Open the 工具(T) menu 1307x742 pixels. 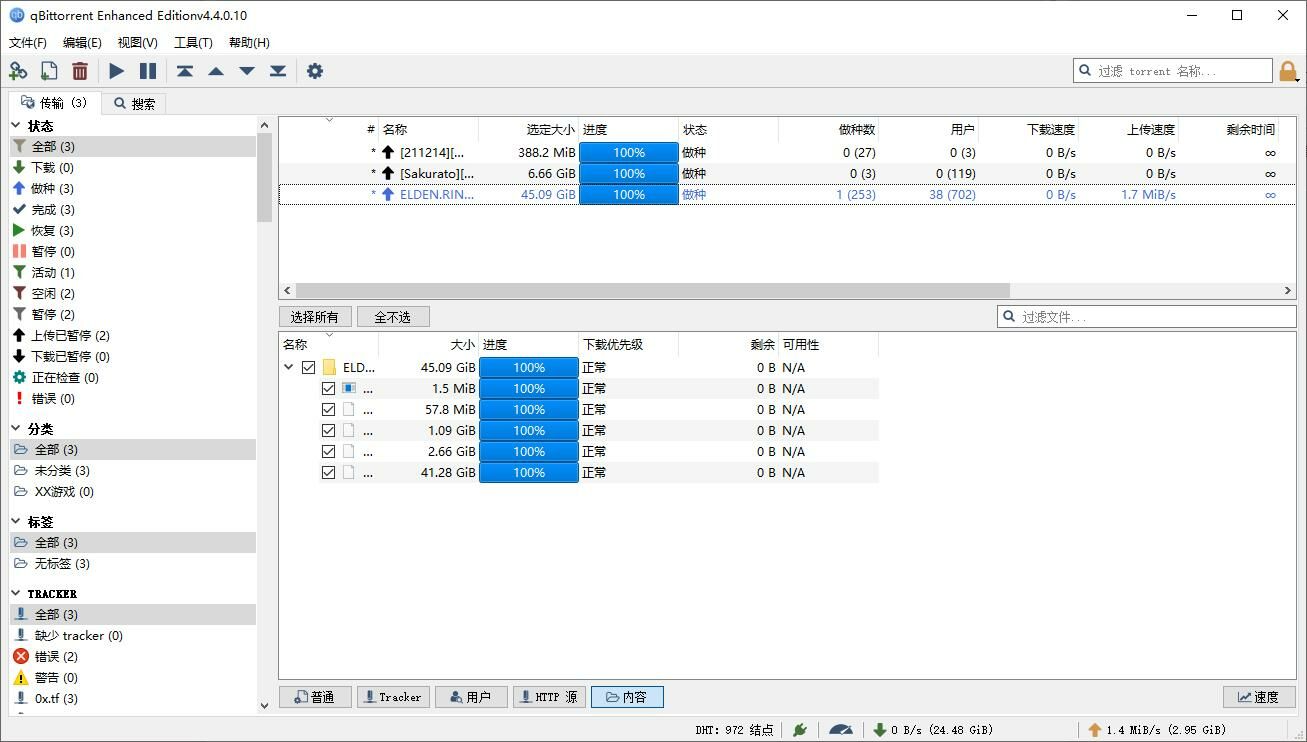[193, 43]
